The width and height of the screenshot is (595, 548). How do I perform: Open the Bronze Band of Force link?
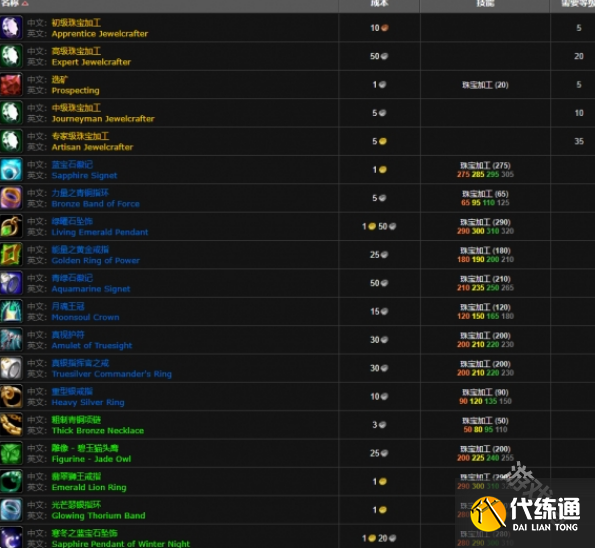[96, 204]
